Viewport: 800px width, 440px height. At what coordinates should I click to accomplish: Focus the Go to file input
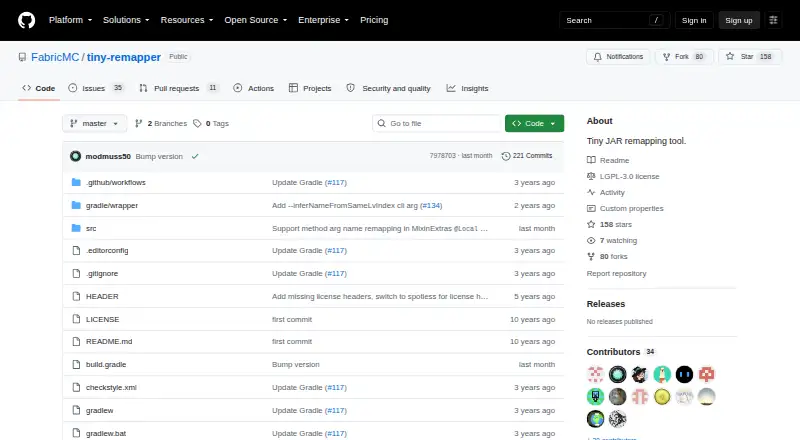(x=437, y=124)
